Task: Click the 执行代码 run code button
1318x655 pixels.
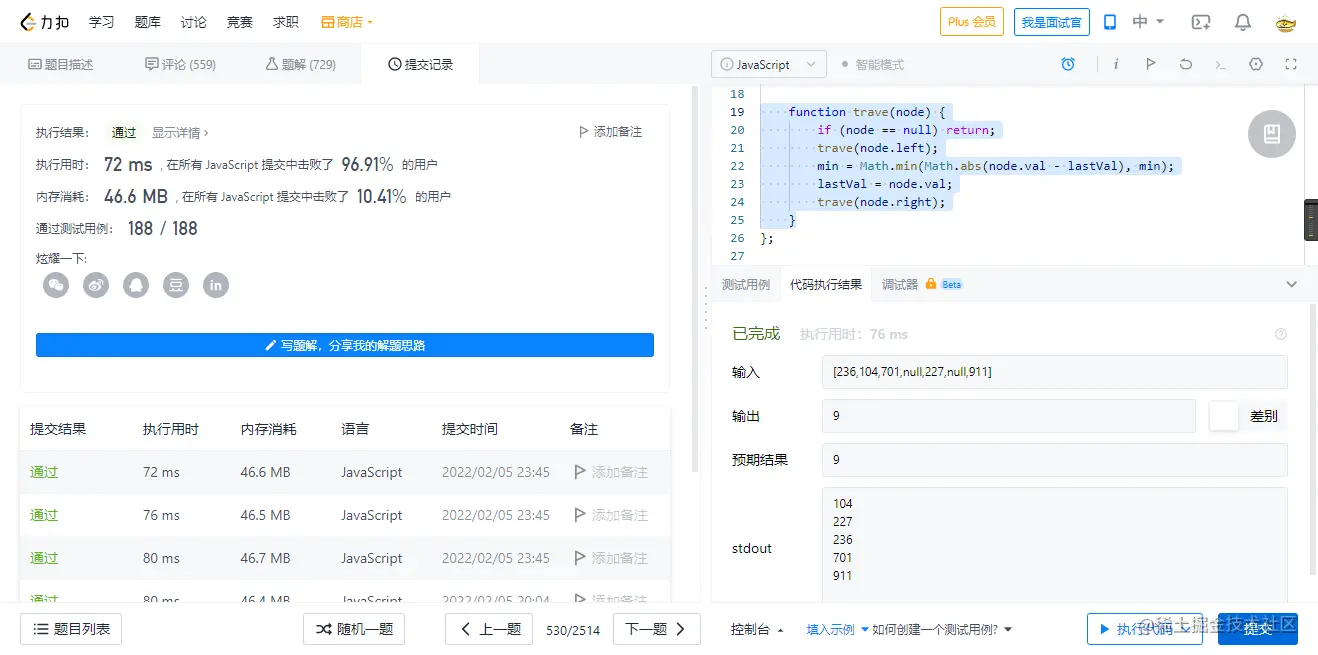Action: [1145, 629]
